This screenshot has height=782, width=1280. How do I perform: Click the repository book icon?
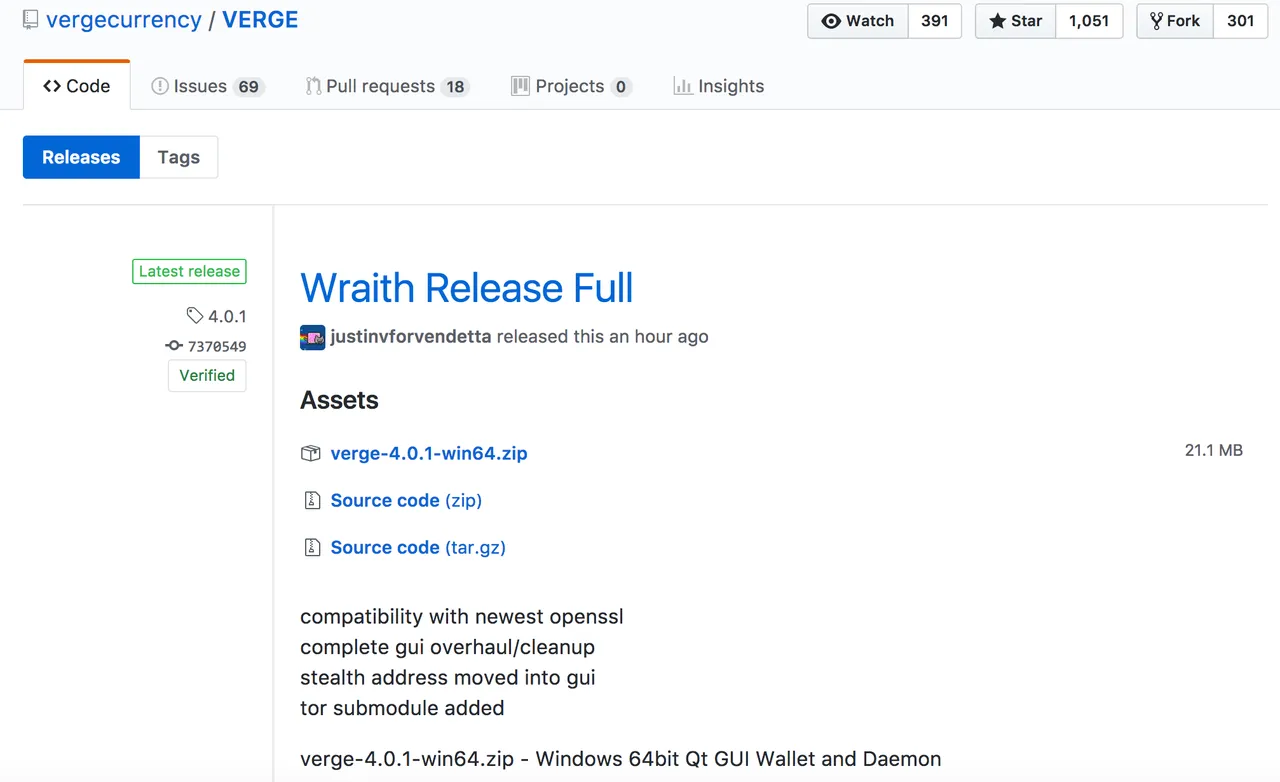tap(31, 20)
